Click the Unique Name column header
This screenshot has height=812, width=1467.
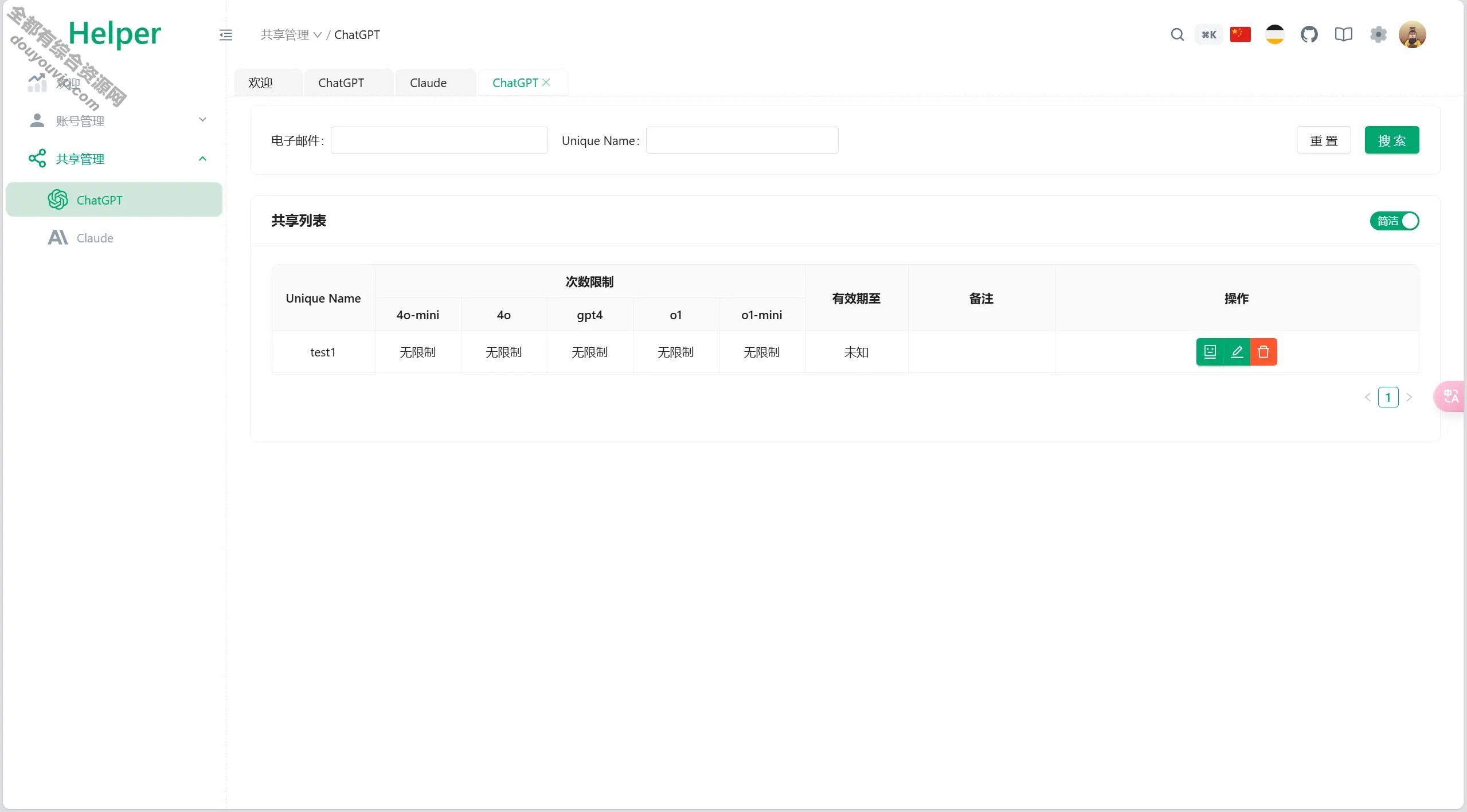click(x=323, y=298)
